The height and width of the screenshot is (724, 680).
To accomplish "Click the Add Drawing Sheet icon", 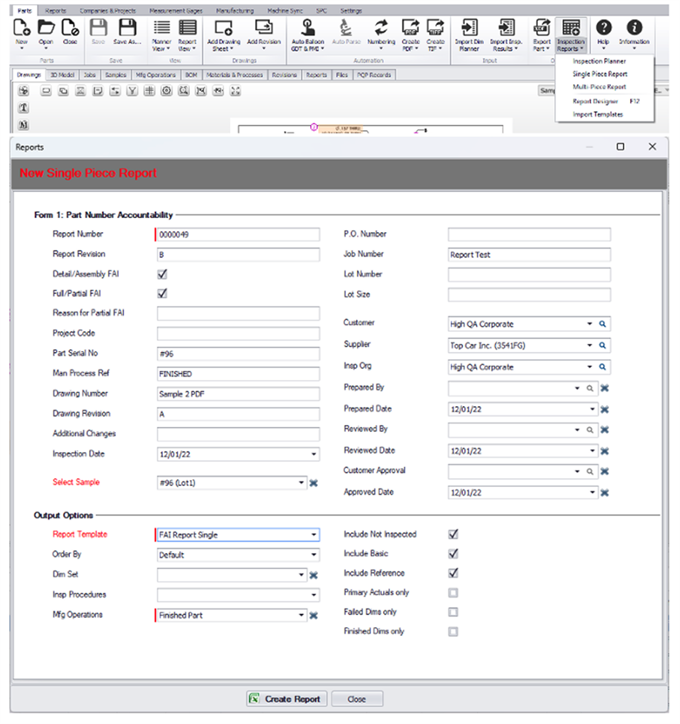I will point(224,31).
